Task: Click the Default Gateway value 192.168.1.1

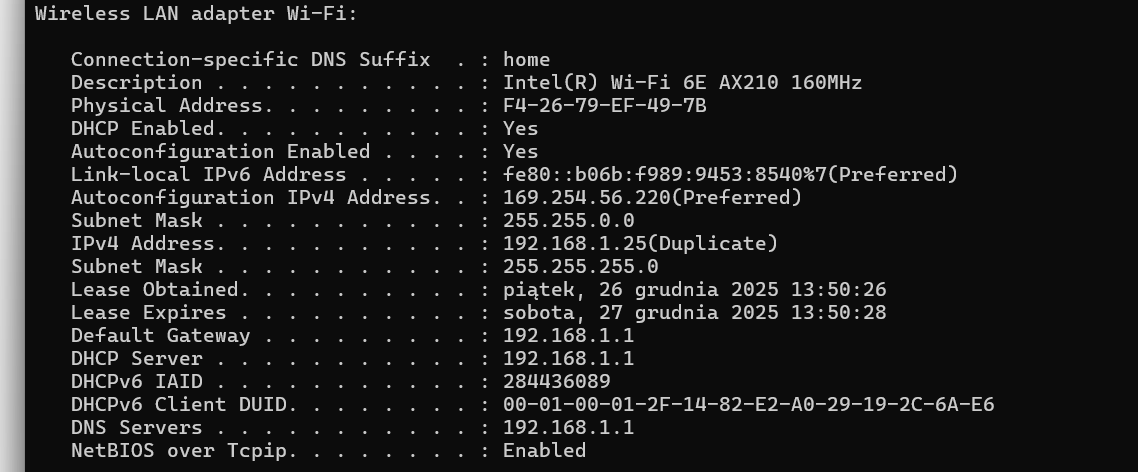Action: click(568, 335)
